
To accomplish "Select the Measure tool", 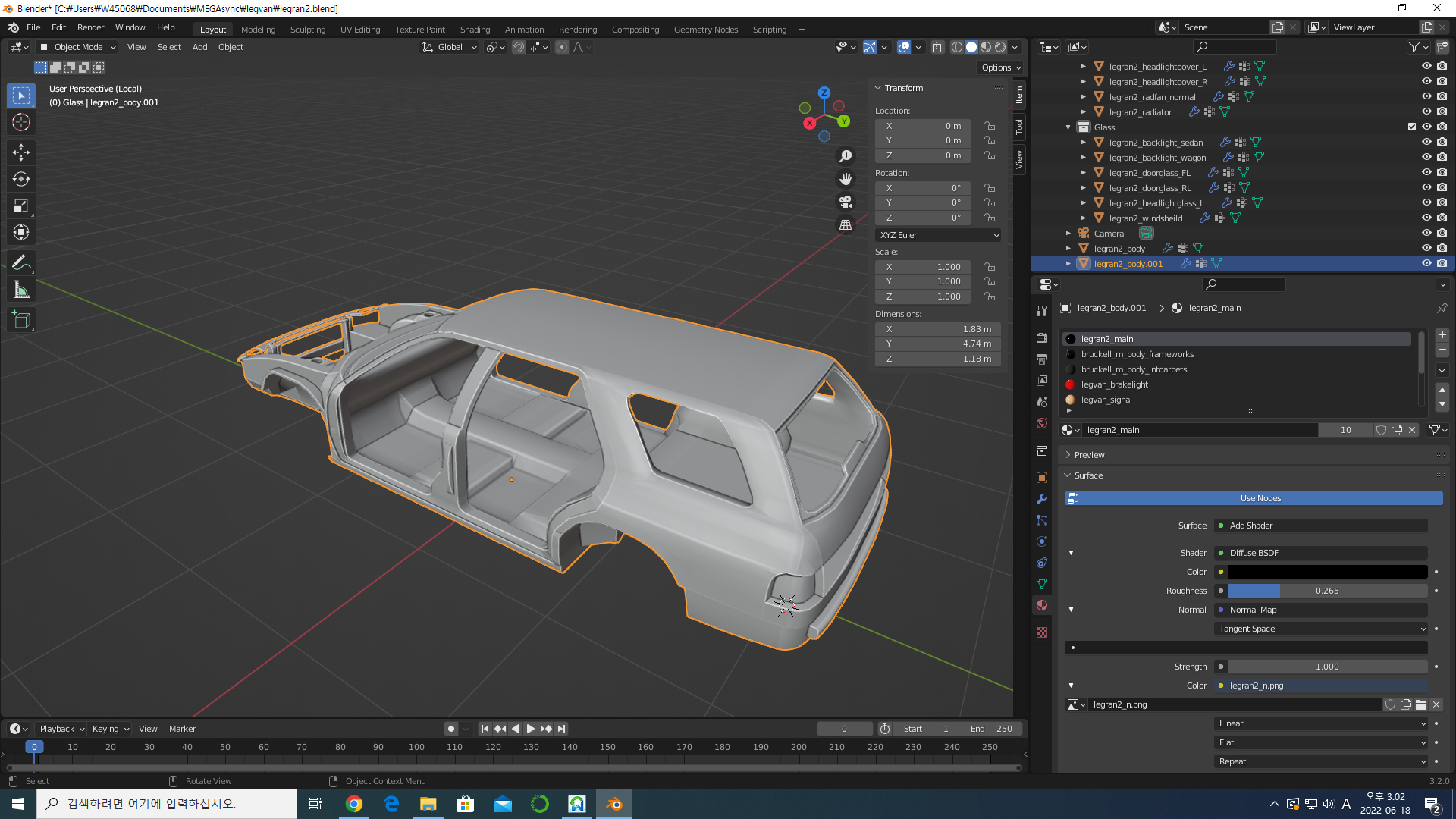I will [21, 290].
